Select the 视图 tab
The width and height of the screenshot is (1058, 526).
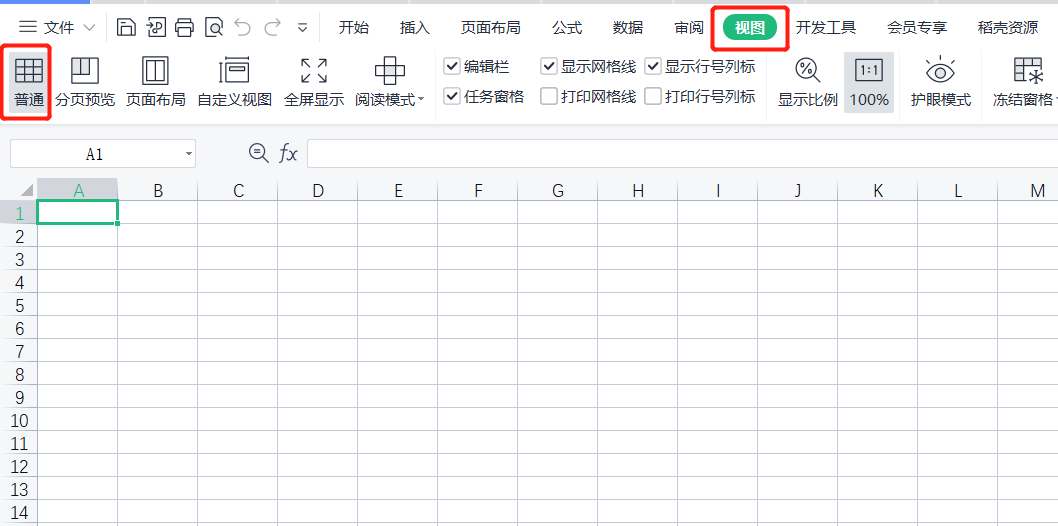coord(750,28)
